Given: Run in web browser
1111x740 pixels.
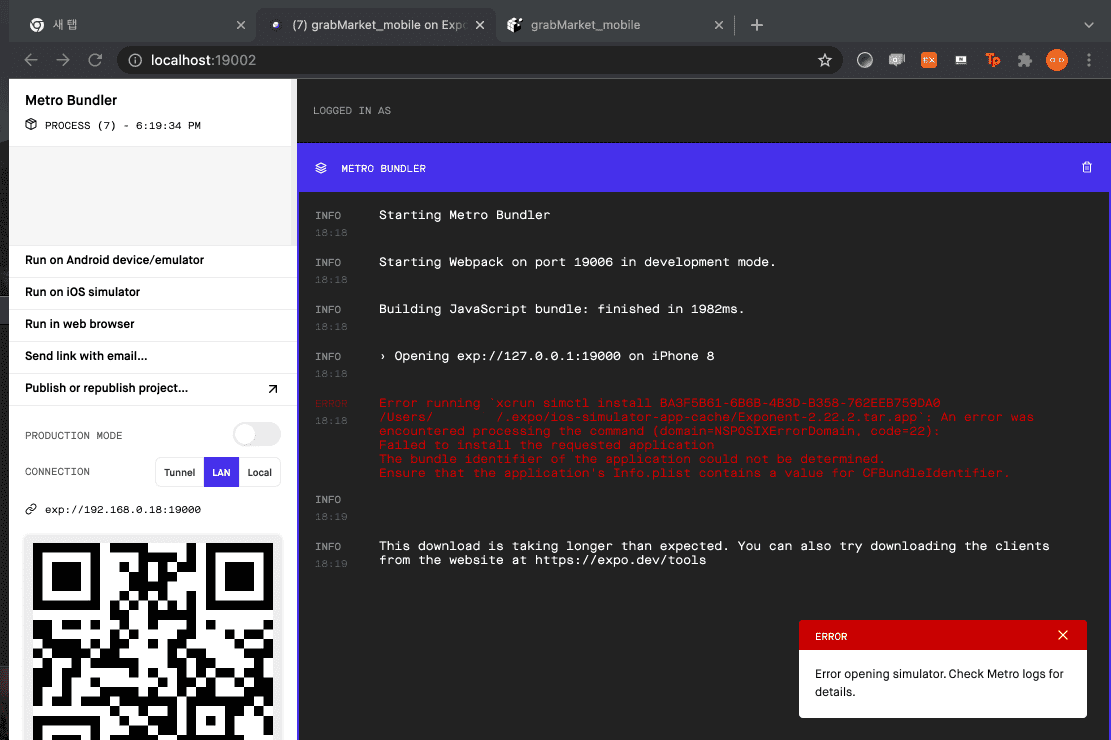Looking at the screenshot, I should [153, 324].
